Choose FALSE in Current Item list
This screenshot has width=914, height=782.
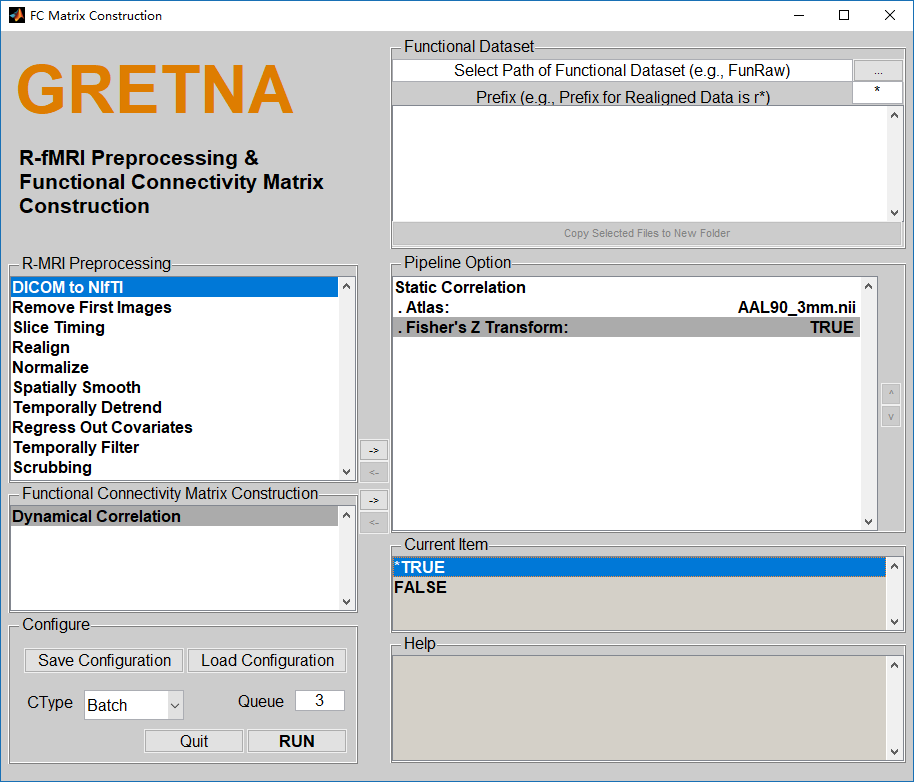pyautogui.click(x=639, y=587)
